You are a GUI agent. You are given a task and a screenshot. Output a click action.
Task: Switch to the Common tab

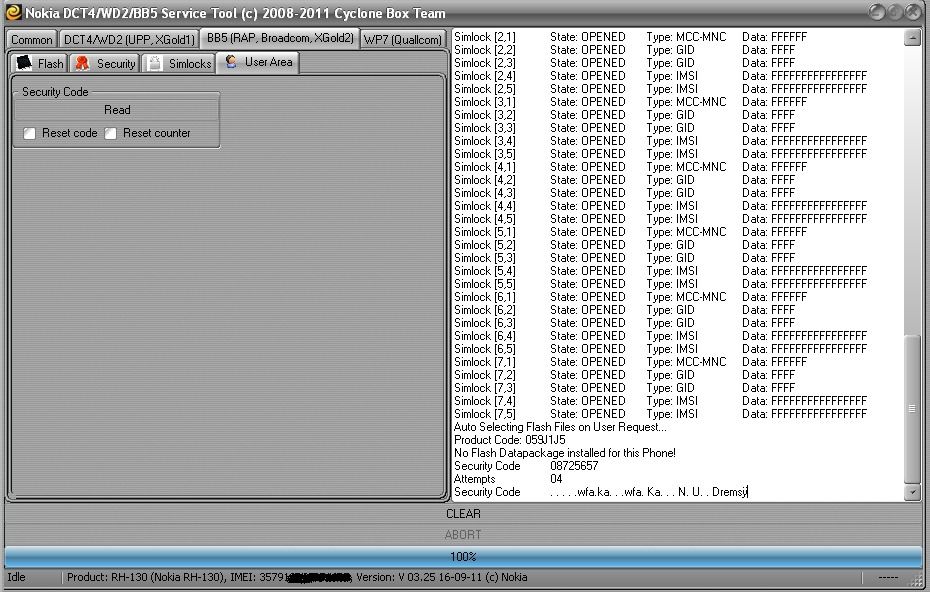(32, 40)
